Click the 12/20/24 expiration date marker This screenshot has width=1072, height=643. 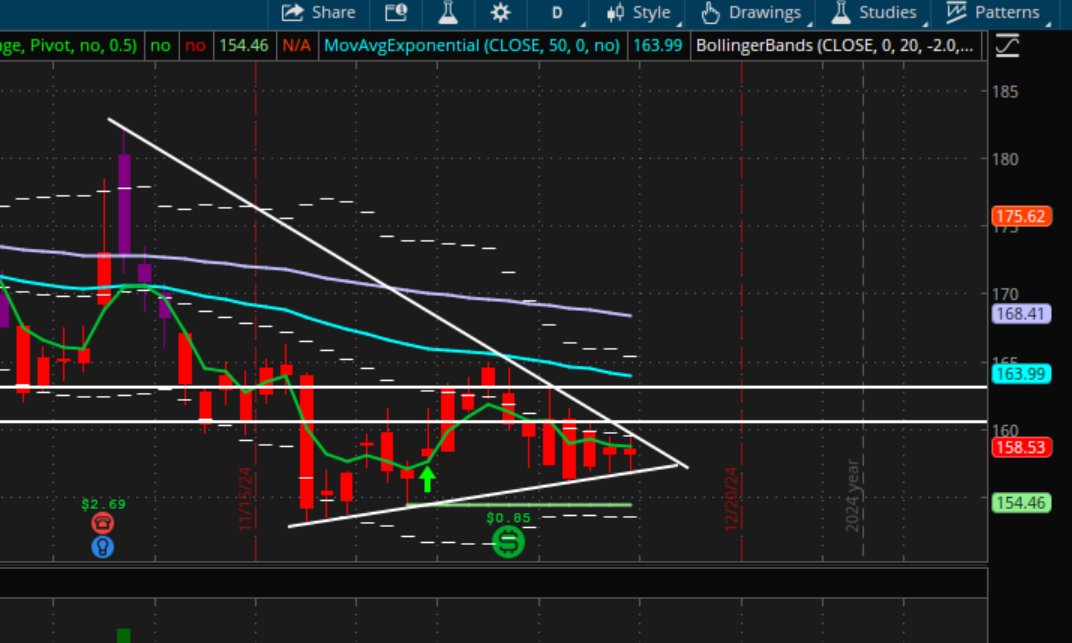(732, 499)
